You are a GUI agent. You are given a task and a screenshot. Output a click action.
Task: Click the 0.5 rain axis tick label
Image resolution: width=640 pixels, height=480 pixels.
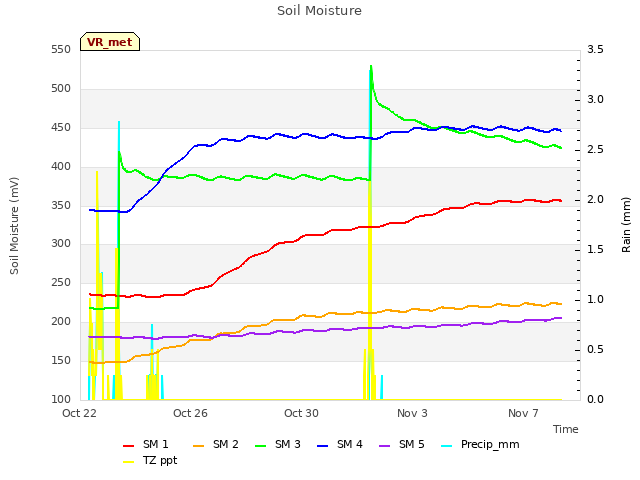pos(595,350)
